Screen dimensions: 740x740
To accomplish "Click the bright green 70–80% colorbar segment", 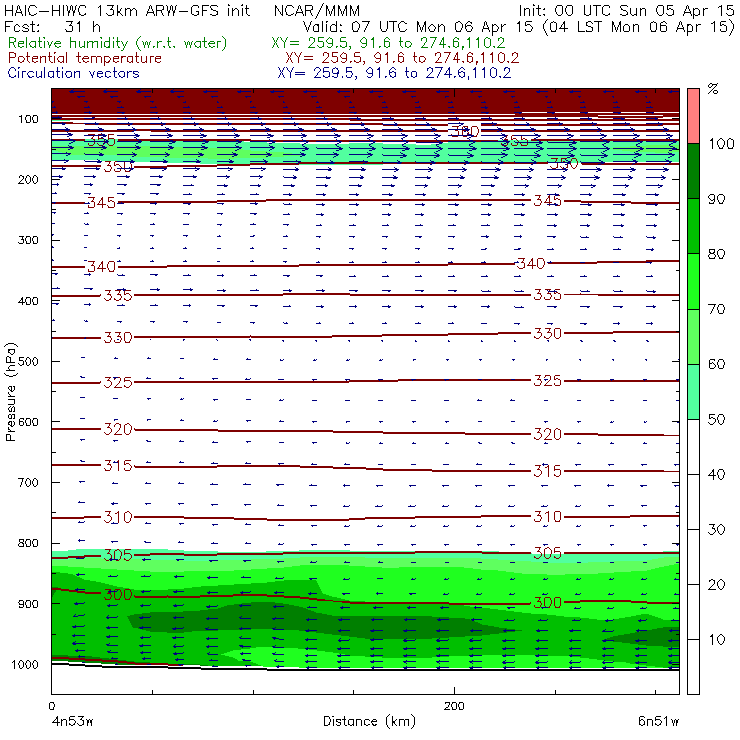I will click(x=693, y=281).
